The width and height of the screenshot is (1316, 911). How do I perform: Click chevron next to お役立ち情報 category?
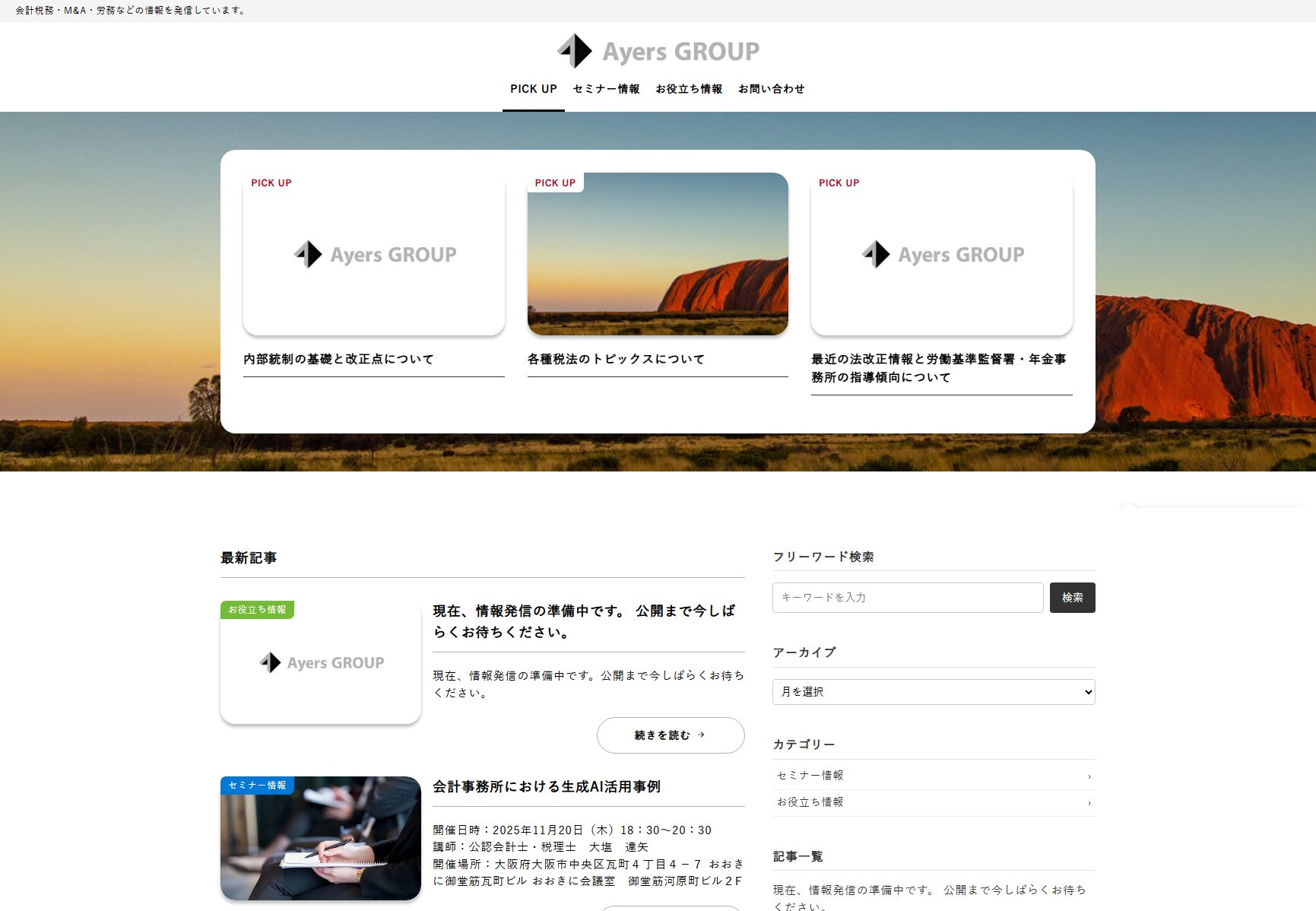click(1089, 803)
